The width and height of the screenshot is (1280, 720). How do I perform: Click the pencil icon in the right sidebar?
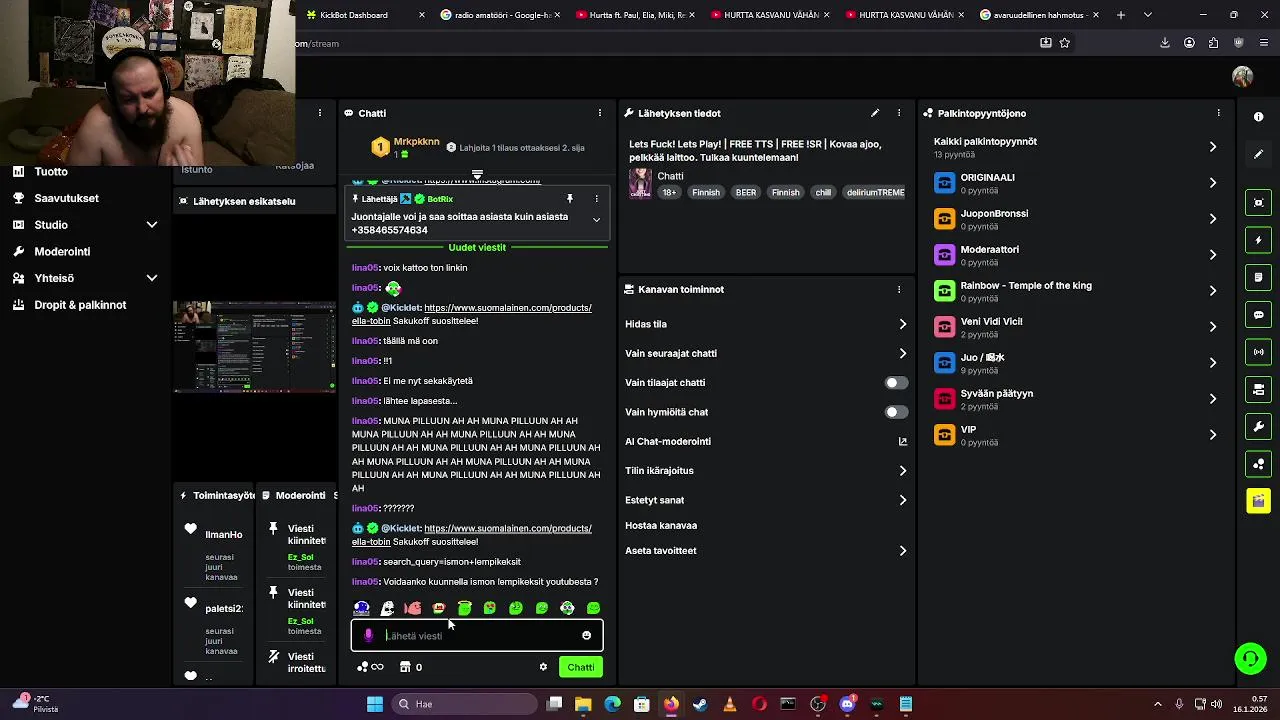pos(1259,154)
